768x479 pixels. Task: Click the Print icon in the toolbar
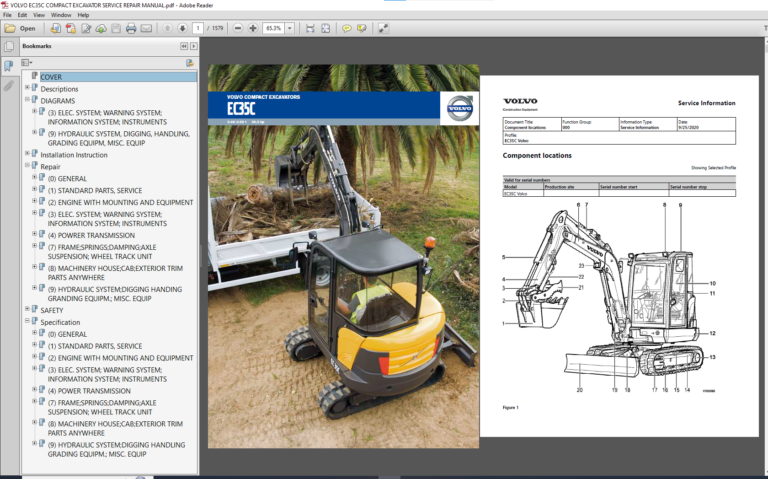tap(131, 29)
